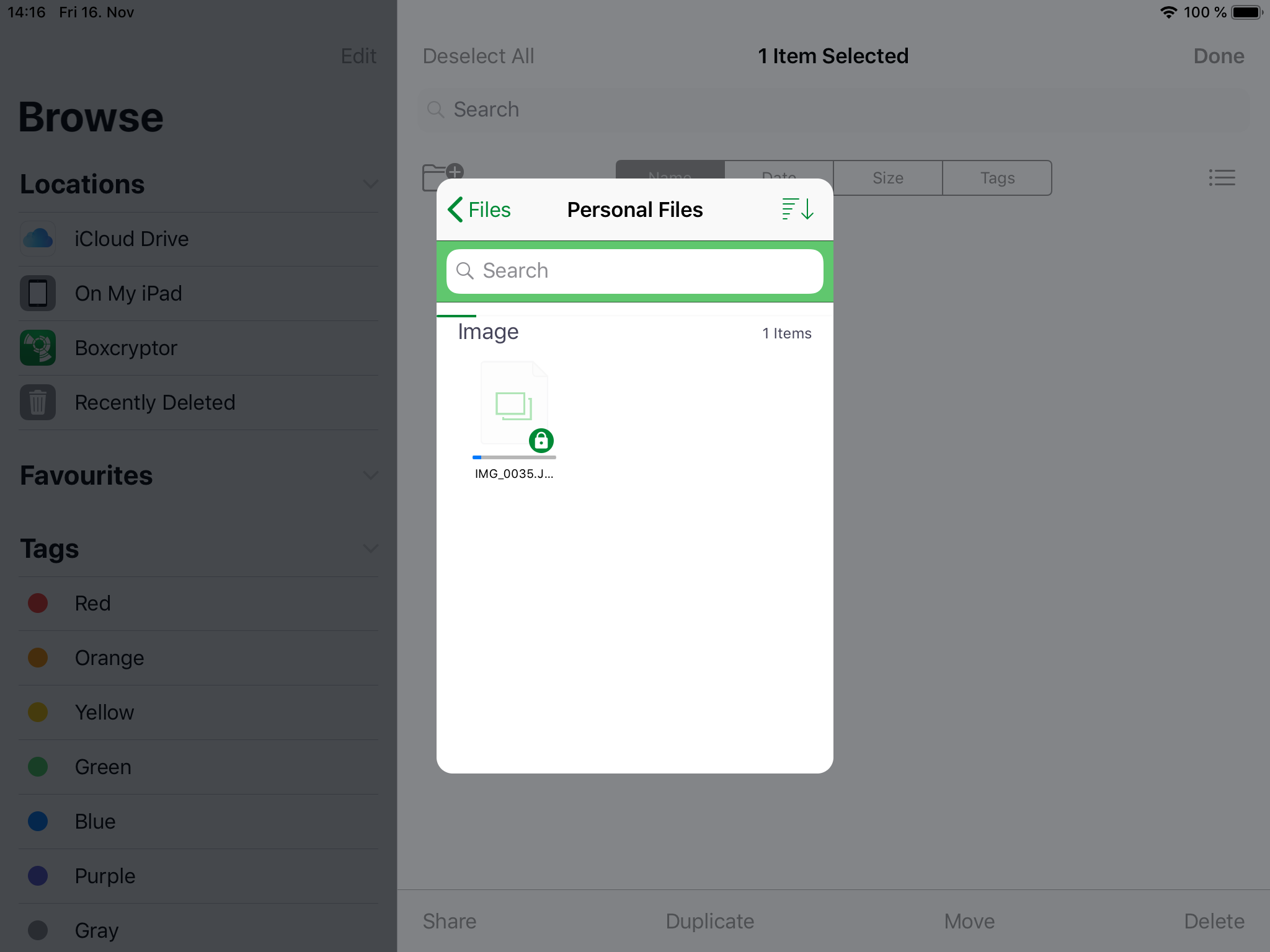This screenshot has height=952, width=1270.
Task: Collapse the Favourites section
Action: click(370, 475)
